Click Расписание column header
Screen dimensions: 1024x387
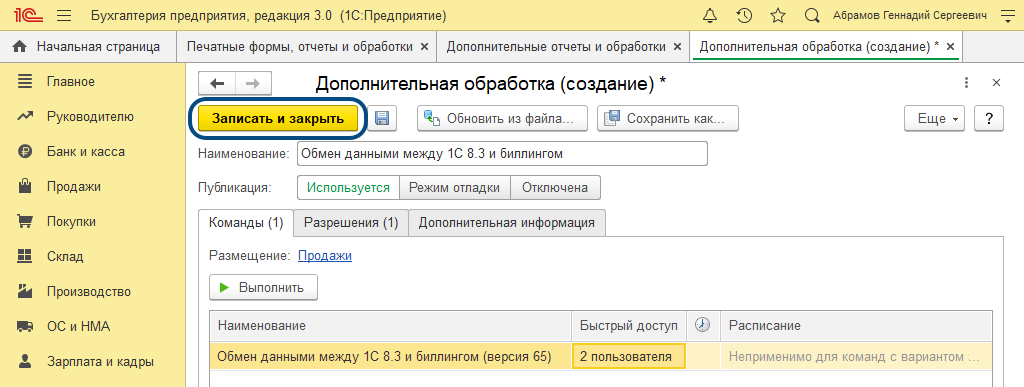click(x=856, y=325)
